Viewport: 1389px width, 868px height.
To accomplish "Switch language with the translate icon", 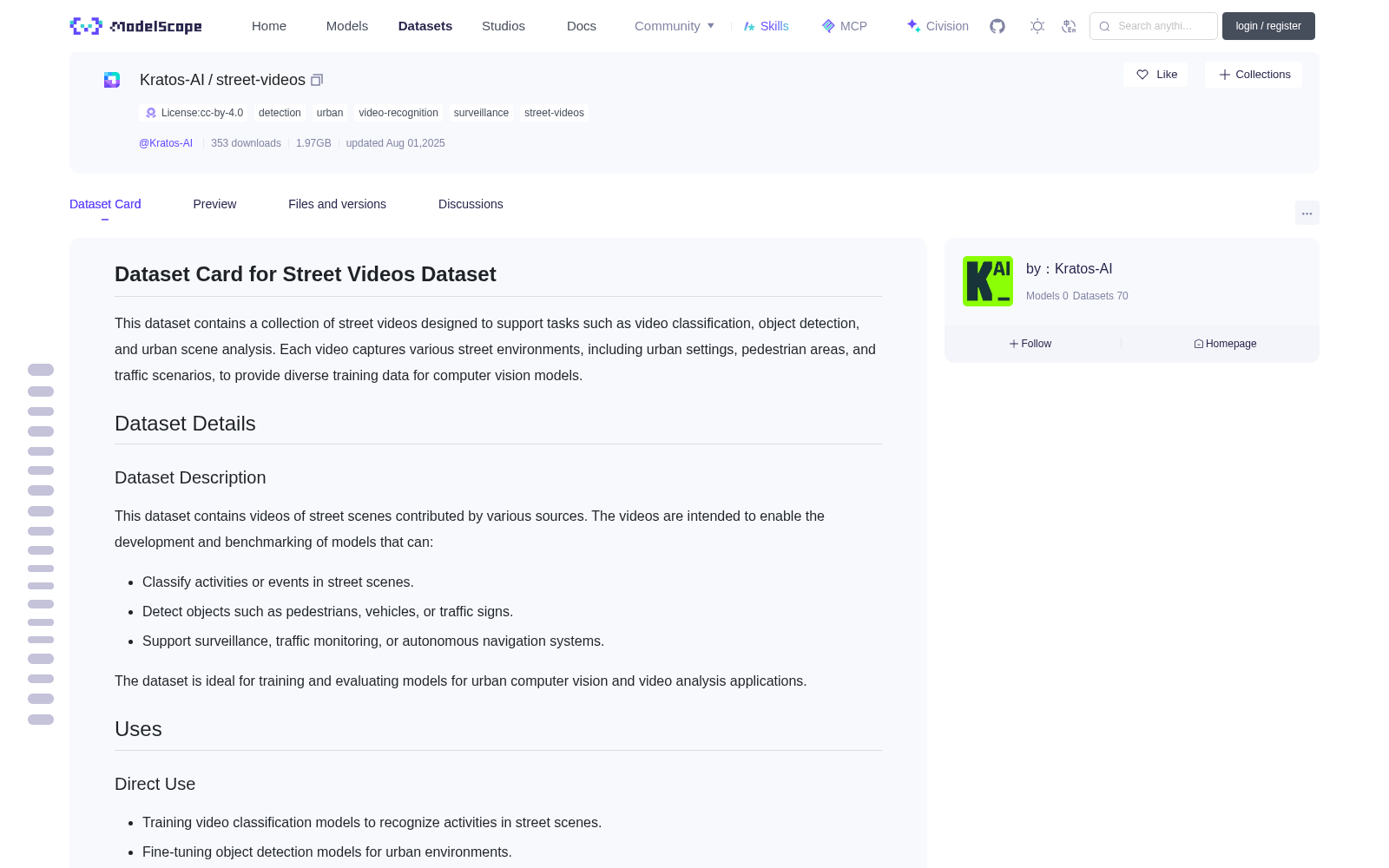I will (x=1070, y=26).
